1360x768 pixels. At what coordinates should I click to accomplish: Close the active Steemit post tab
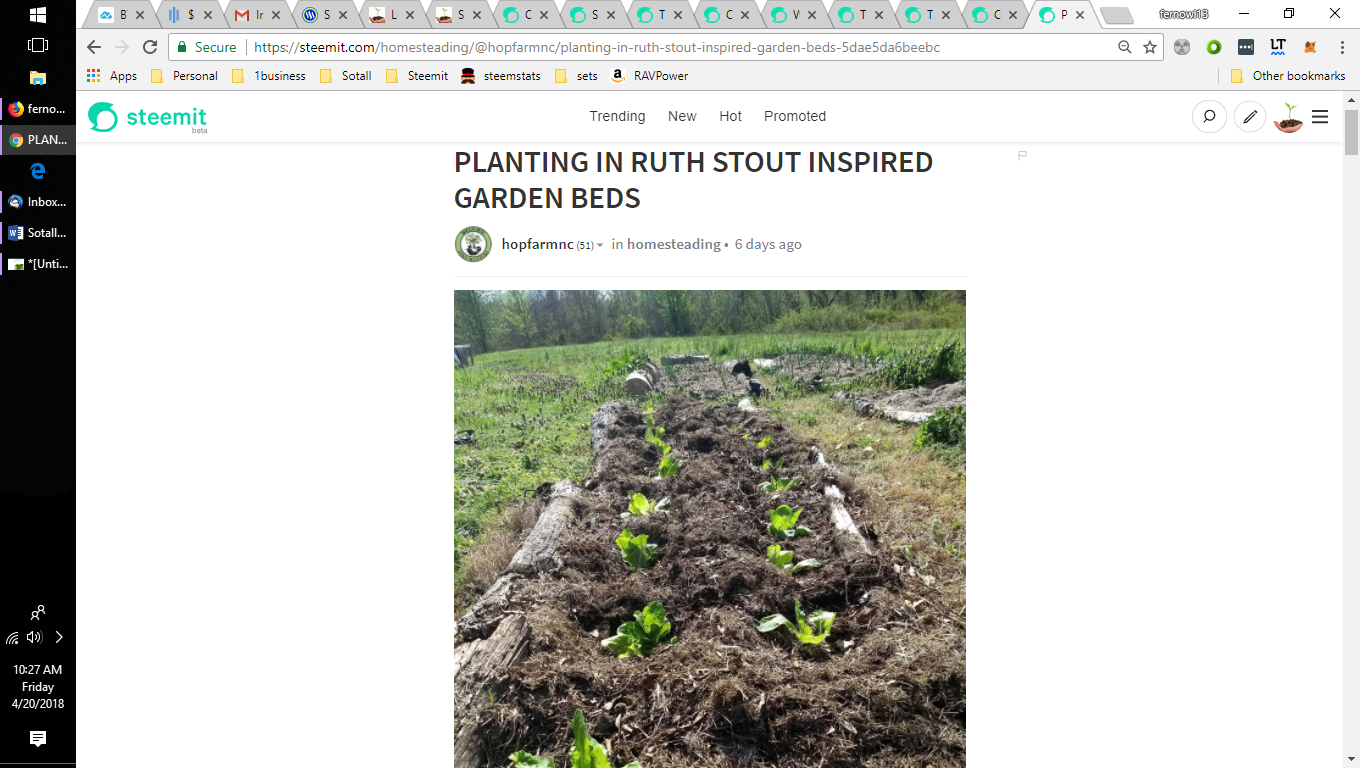(1080, 15)
